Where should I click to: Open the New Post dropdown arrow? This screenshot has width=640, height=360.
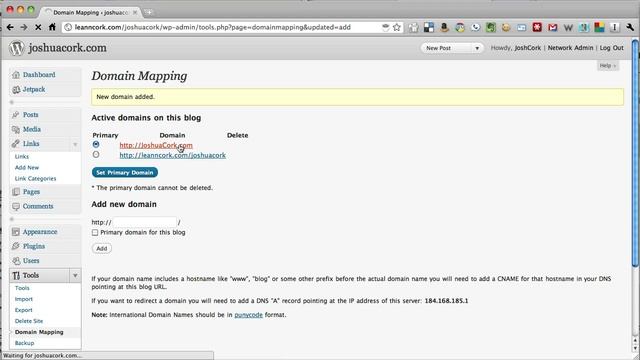(x=477, y=48)
